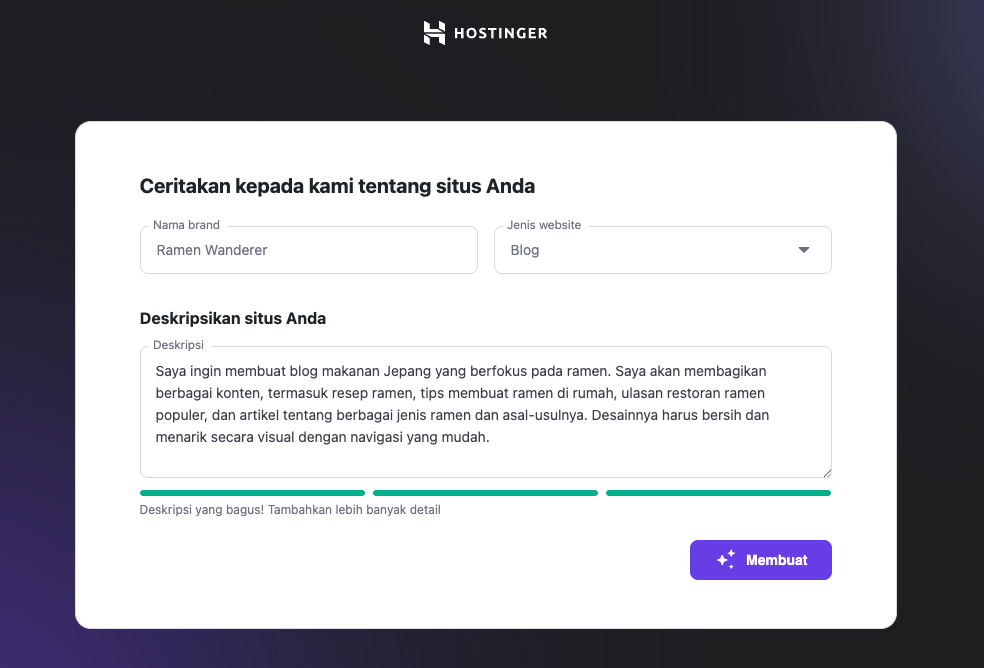
Task: Click the HOSTINGER wordmark text
Action: click(x=502, y=32)
